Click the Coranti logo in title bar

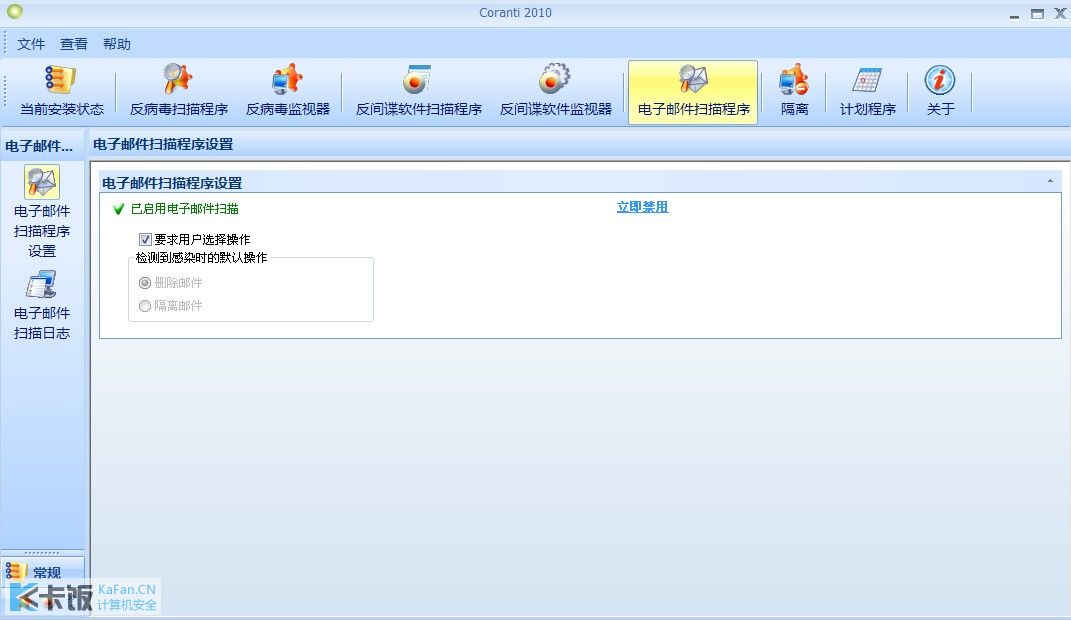coord(14,12)
